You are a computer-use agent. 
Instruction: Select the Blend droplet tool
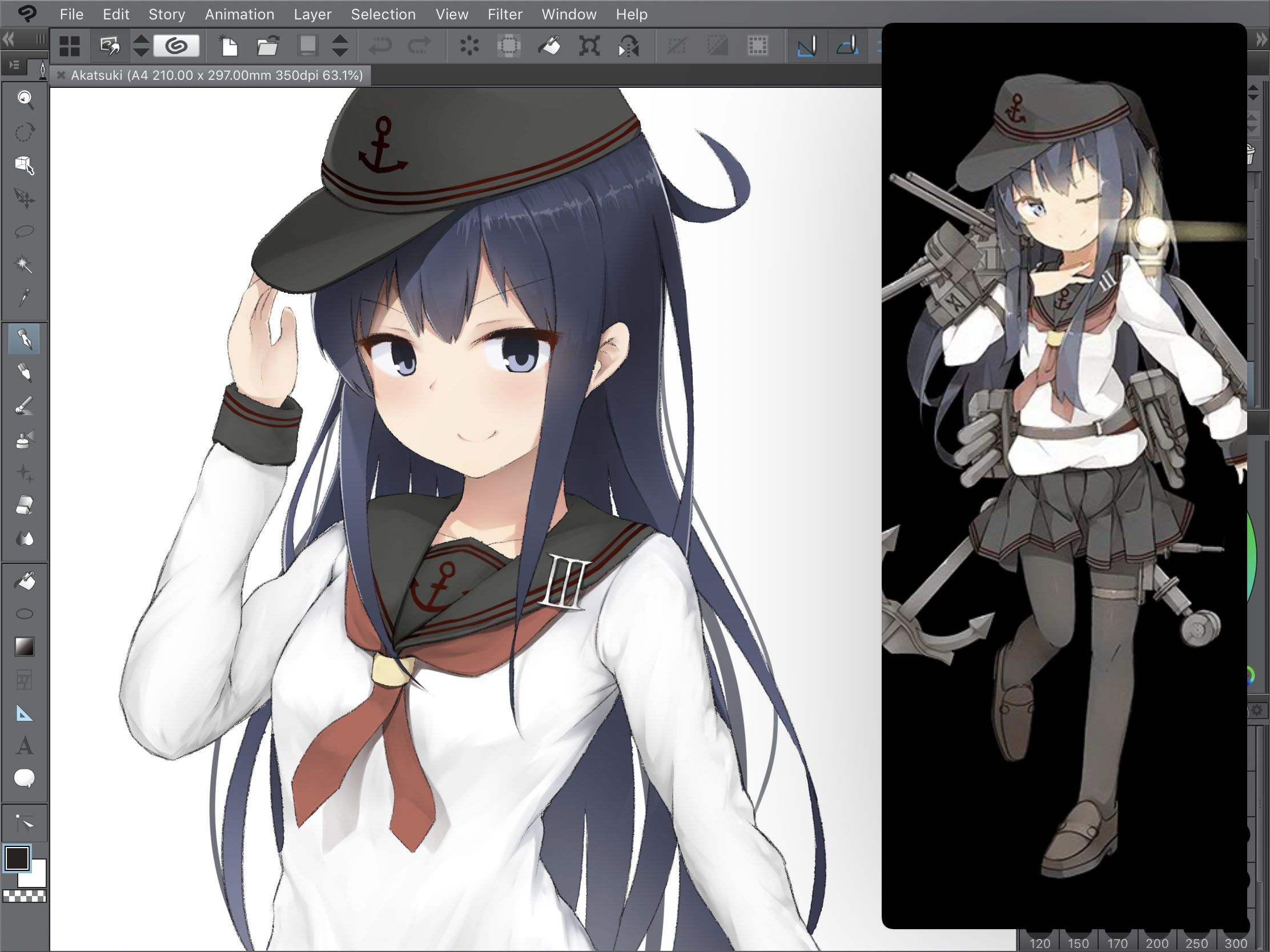[24, 538]
